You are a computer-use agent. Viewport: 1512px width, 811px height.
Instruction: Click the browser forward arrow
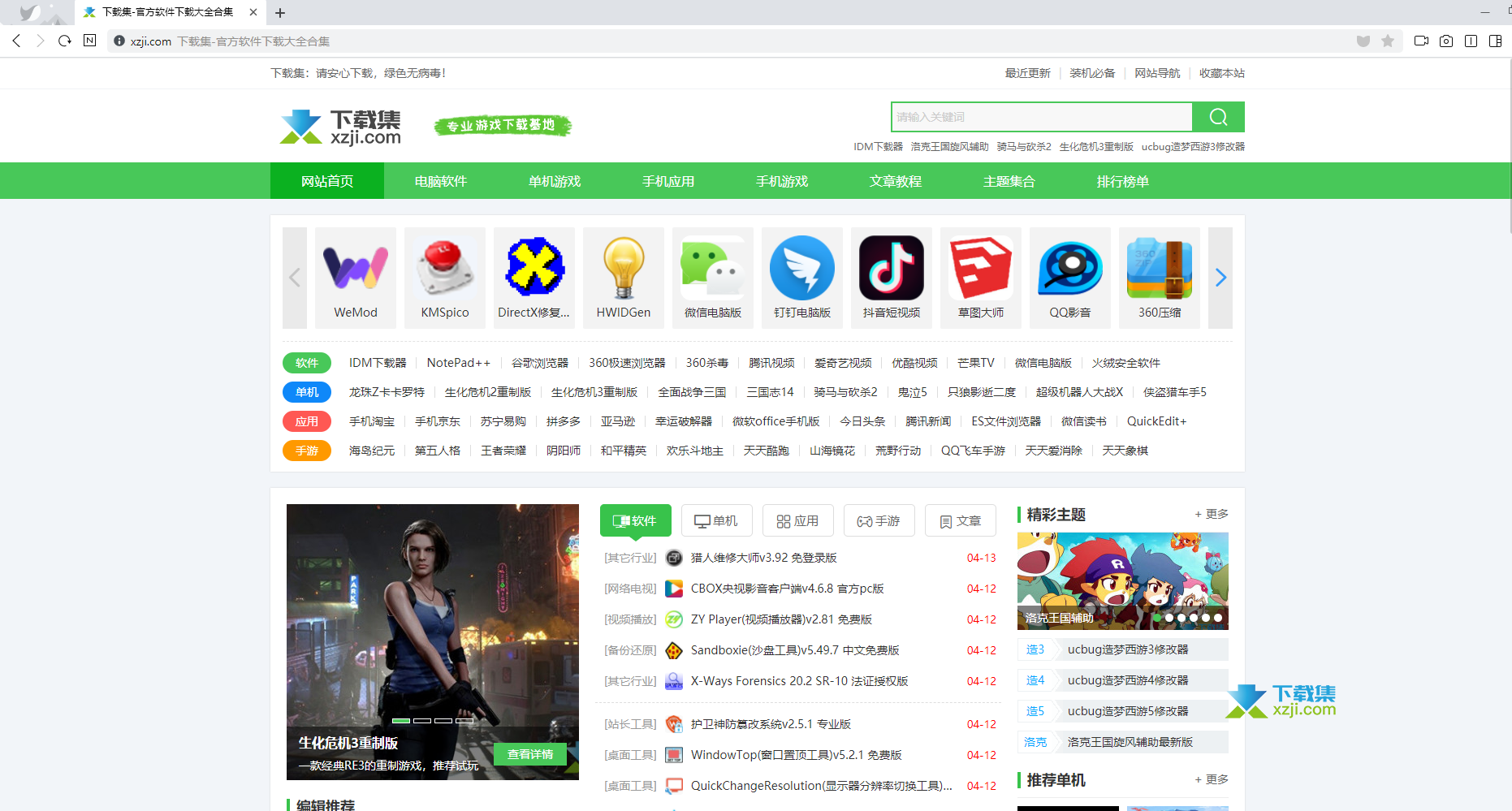pyautogui.click(x=41, y=41)
